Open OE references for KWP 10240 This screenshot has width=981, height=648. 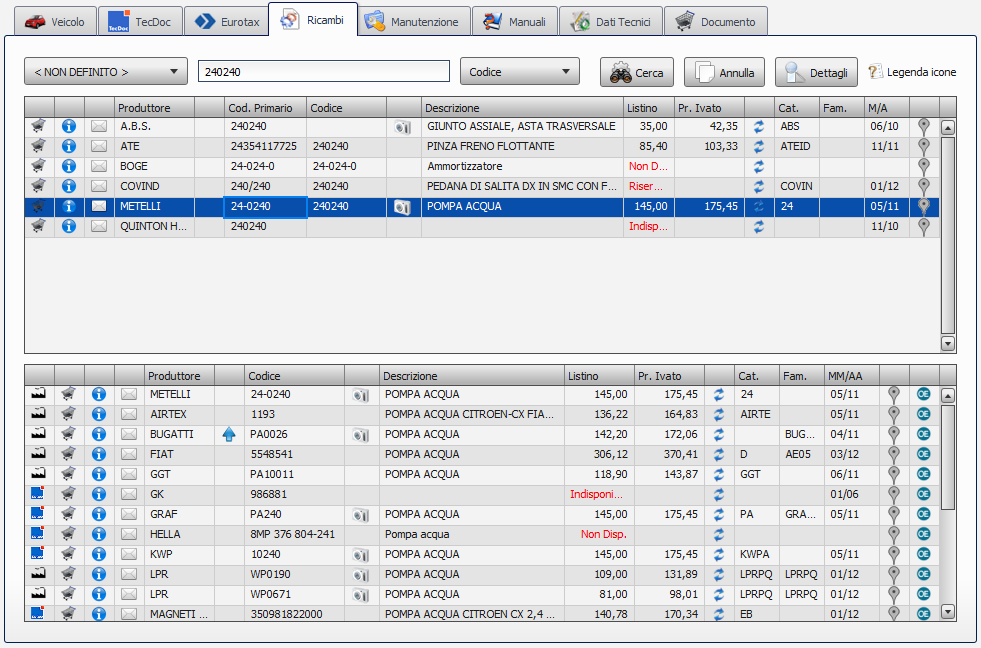923,554
